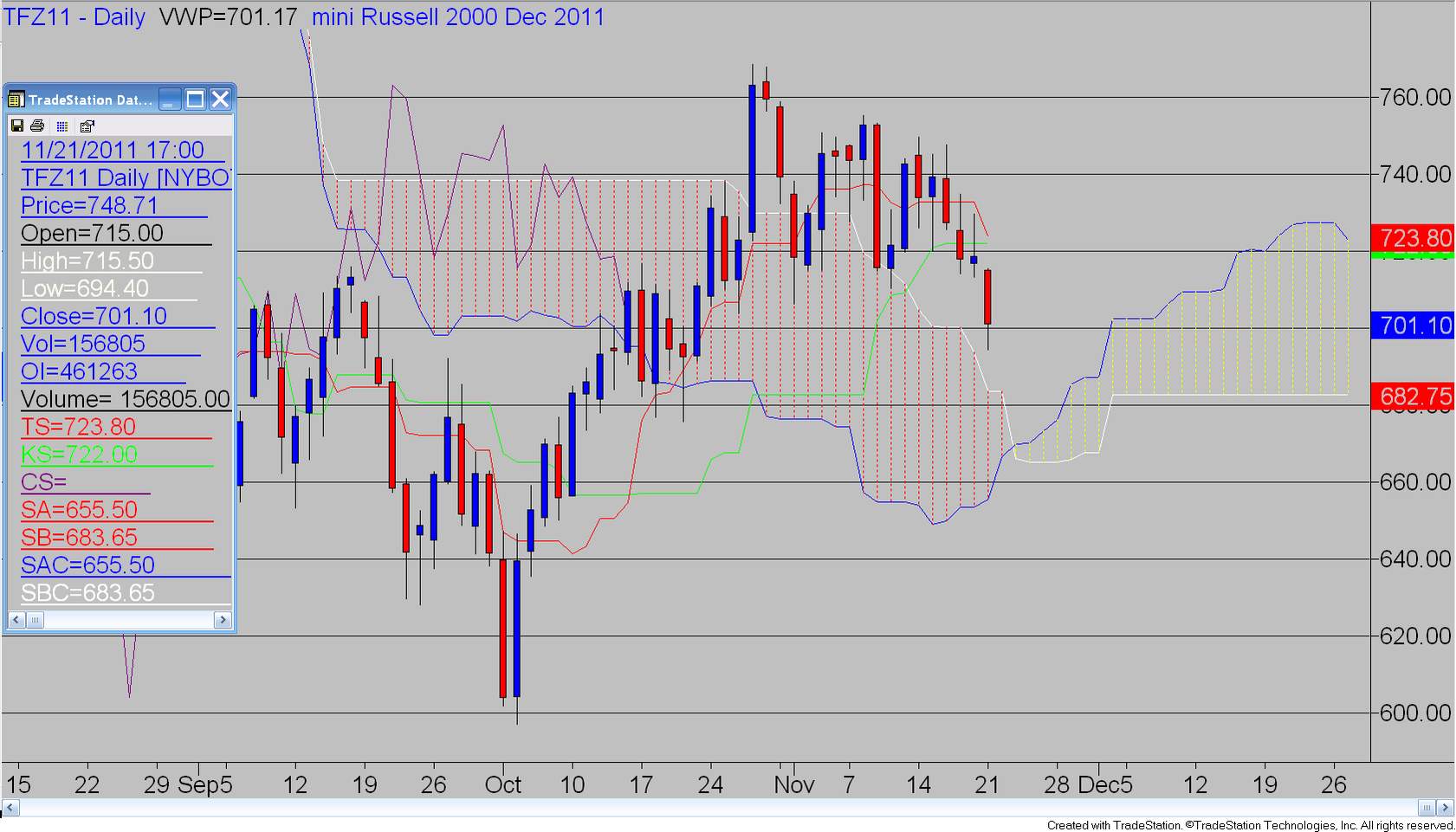
Task: Click the blue grid icon in data window toolbar
Action: [61, 126]
